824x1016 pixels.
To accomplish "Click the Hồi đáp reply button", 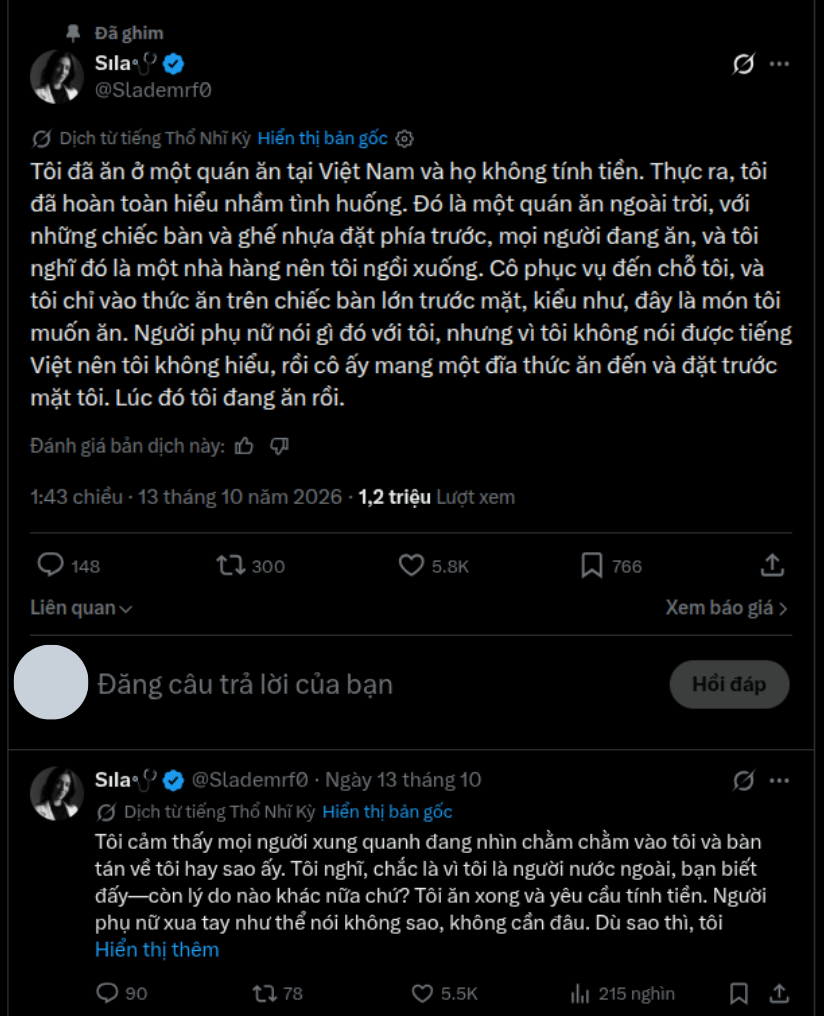I will 729,684.
